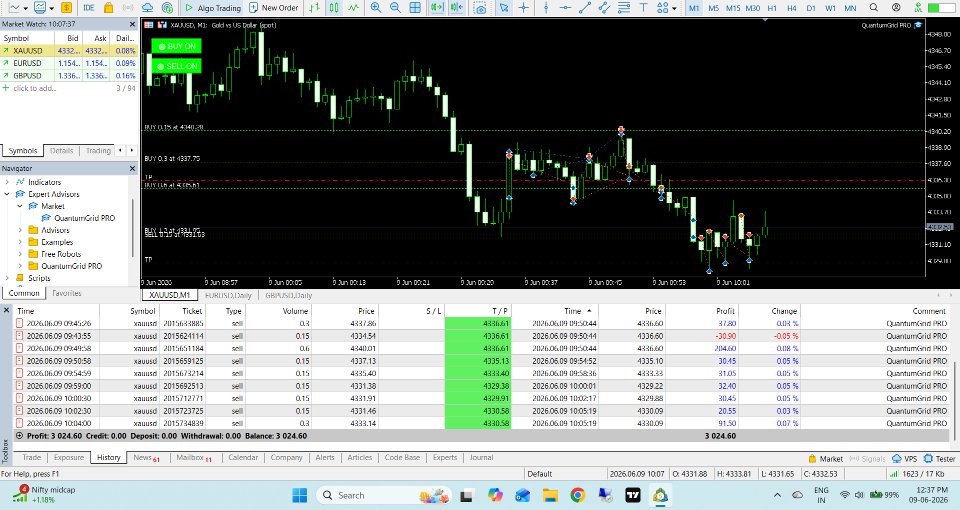Expand the Examples folder
Screen dimensions: 960x510
point(20,242)
